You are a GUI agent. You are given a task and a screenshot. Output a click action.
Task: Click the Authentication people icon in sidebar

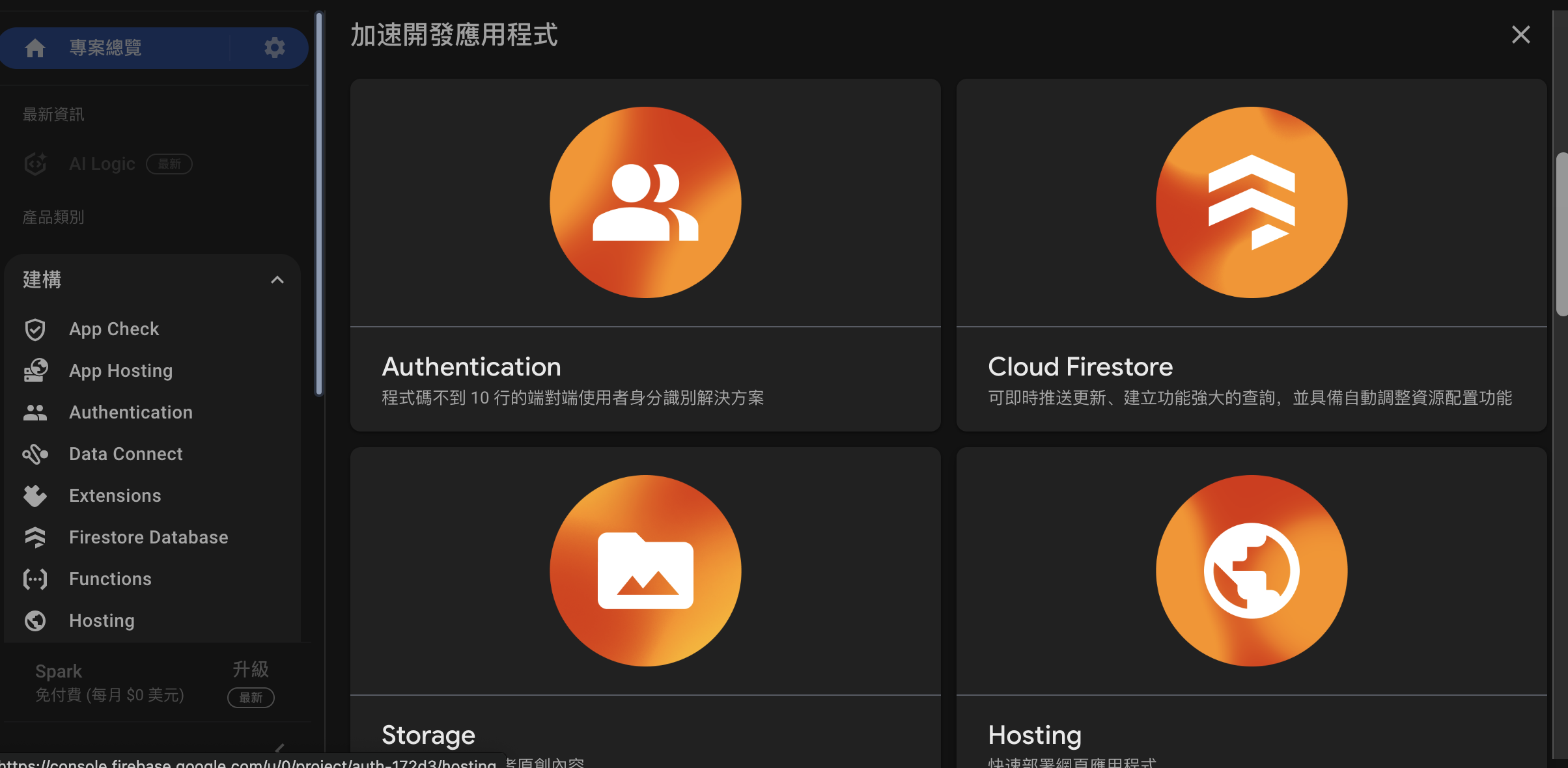[35, 413]
